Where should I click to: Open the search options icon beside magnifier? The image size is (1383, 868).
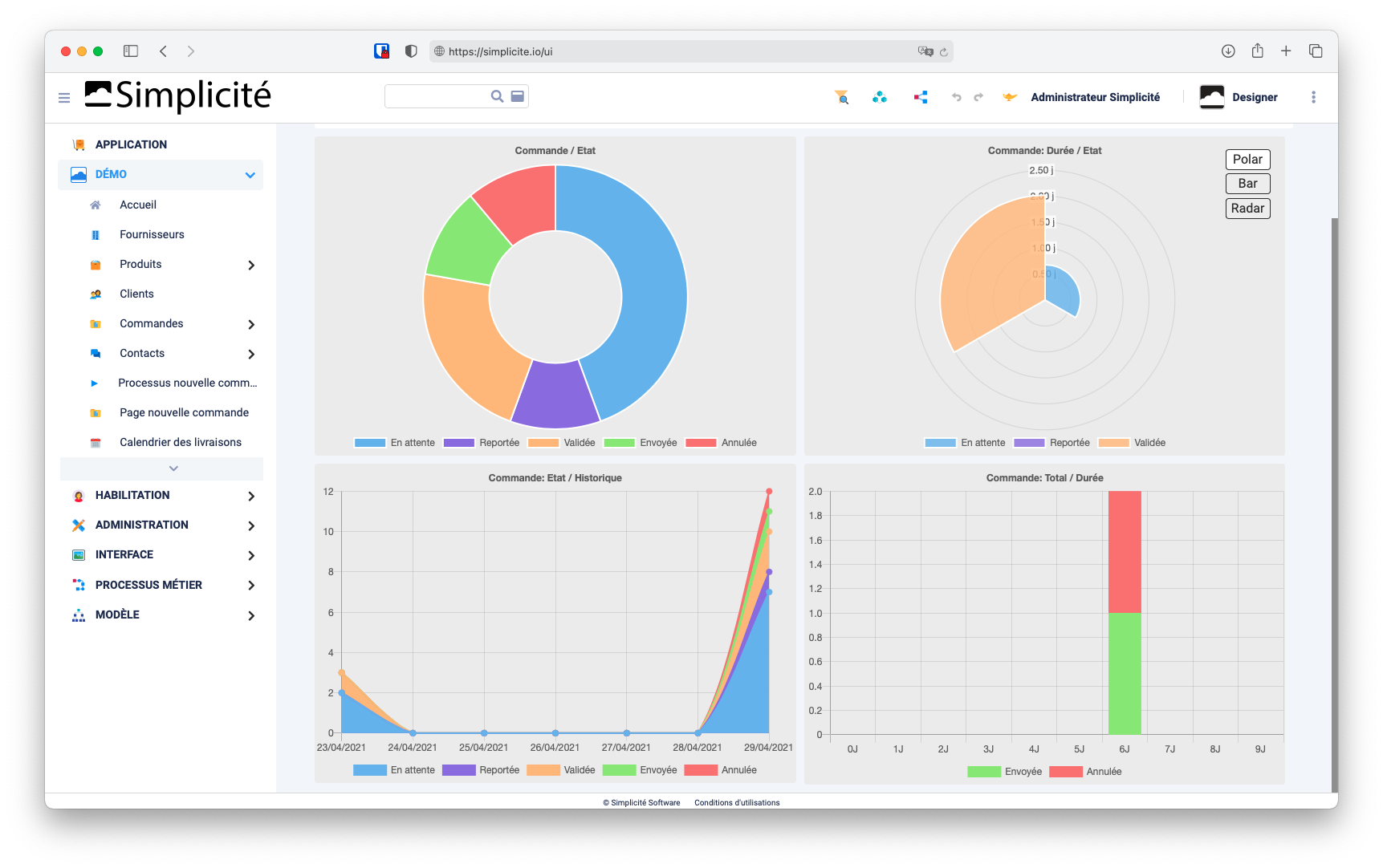518,96
